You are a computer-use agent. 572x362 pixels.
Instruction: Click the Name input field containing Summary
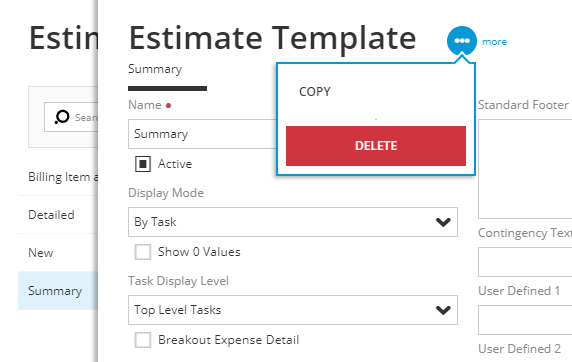pyautogui.click(x=202, y=134)
